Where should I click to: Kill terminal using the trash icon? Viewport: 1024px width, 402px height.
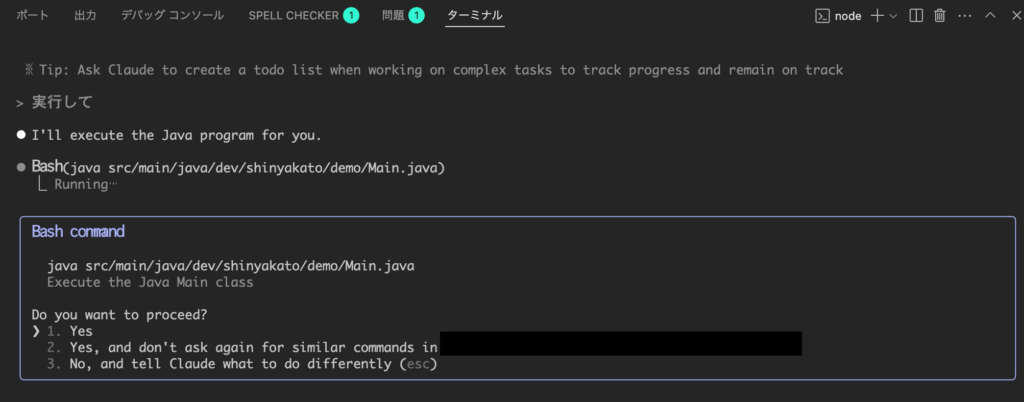point(940,16)
